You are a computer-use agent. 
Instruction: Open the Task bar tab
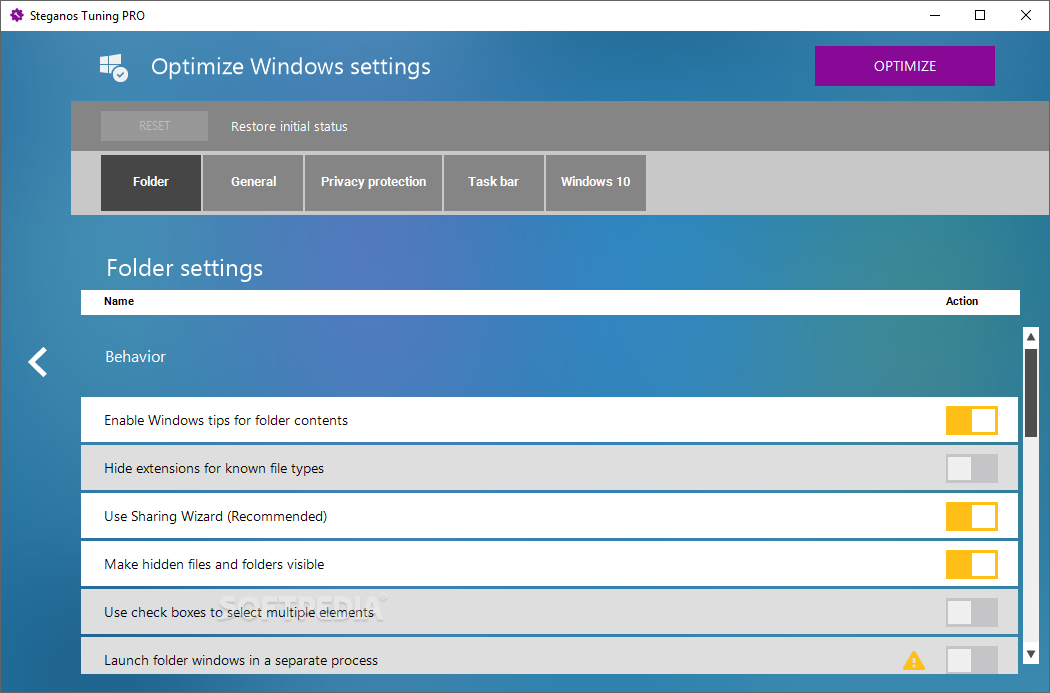coord(494,182)
